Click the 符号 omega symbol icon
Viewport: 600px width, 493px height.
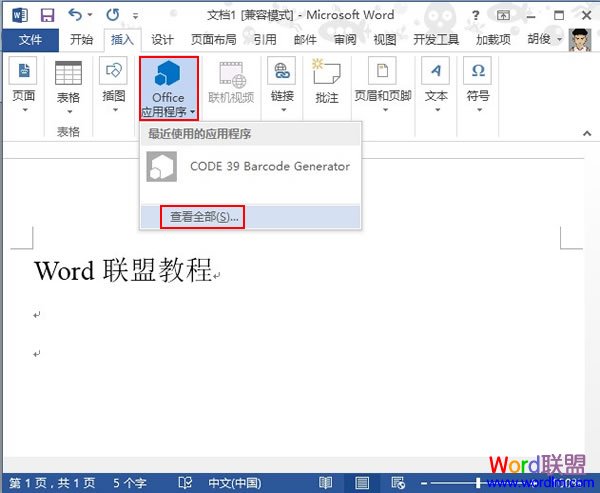pyautogui.click(x=478, y=80)
